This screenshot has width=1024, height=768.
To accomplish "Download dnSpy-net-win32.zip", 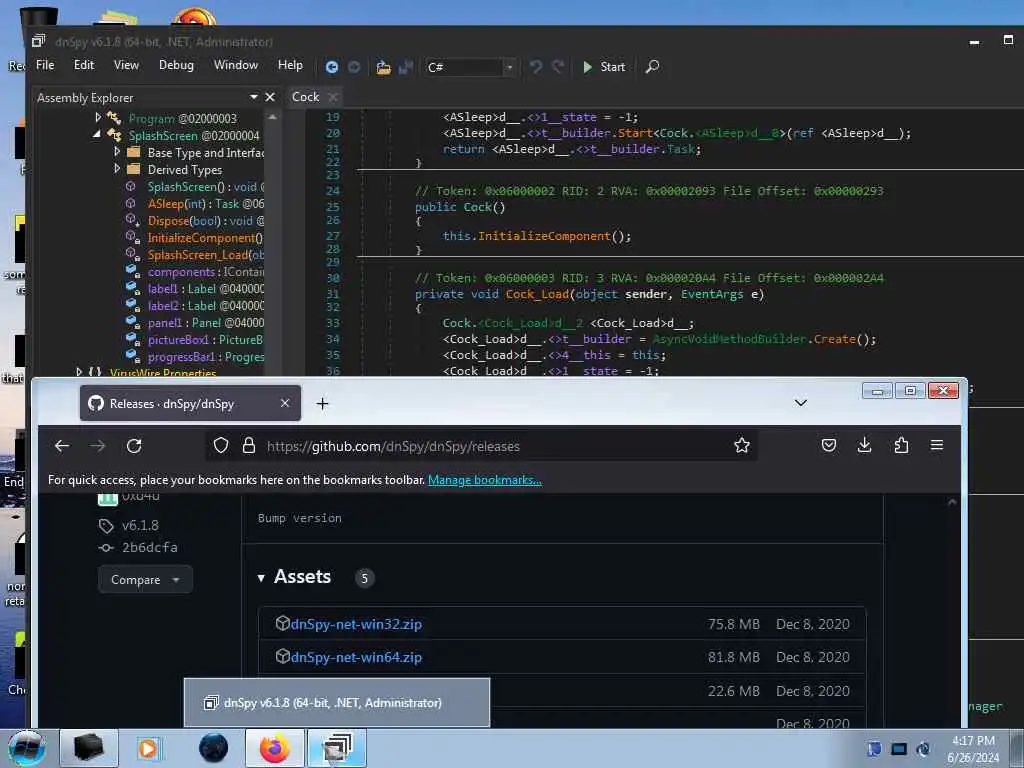I will (356, 624).
